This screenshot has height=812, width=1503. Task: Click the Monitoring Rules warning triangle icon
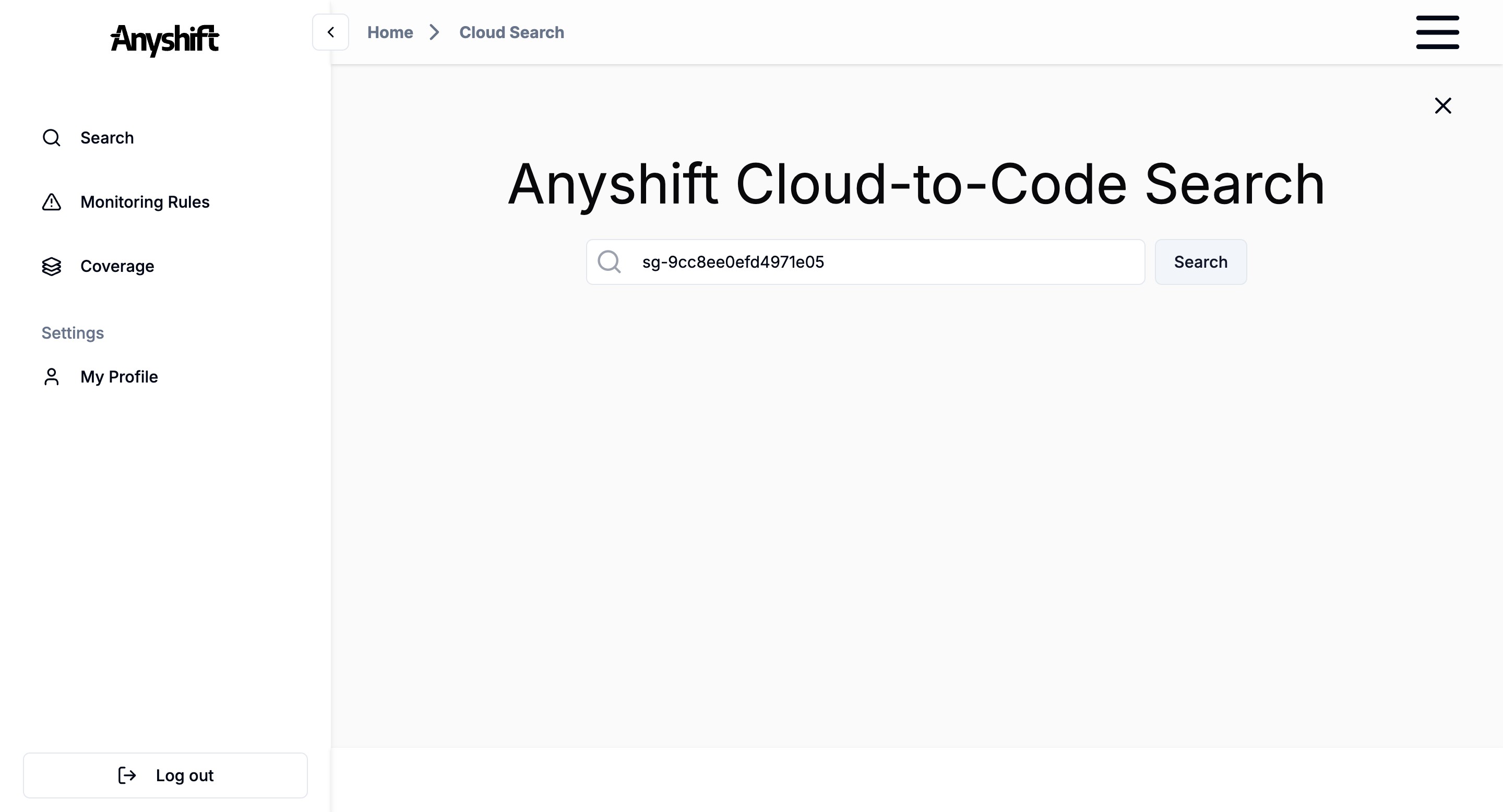tap(51, 202)
